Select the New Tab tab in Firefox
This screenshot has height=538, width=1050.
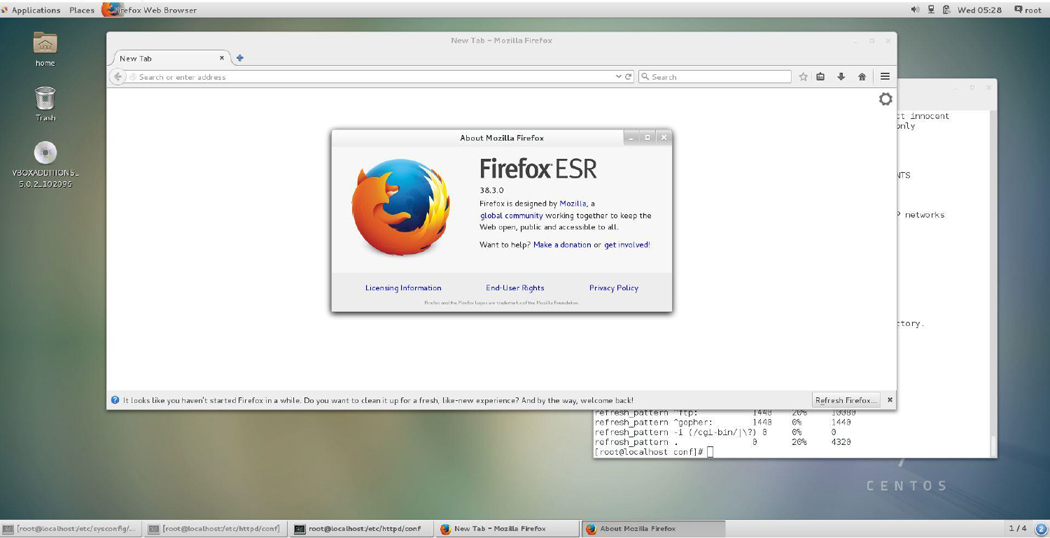tap(172, 58)
